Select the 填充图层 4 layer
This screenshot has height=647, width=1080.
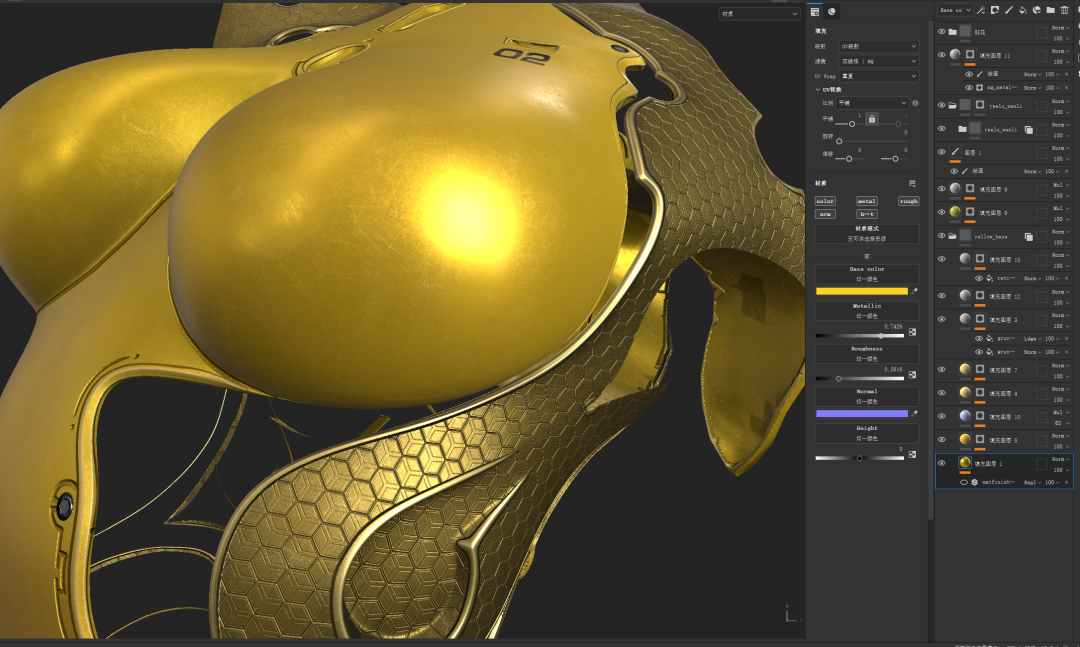(x=1004, y=393)
